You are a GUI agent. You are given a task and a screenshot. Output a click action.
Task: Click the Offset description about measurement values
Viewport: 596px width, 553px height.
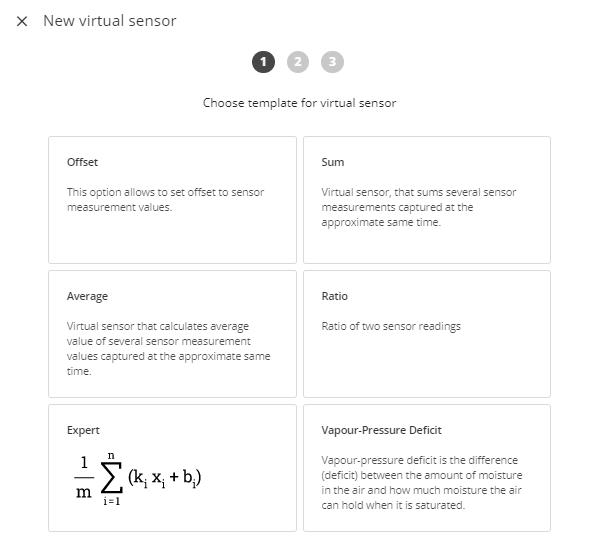click(165, 200)
